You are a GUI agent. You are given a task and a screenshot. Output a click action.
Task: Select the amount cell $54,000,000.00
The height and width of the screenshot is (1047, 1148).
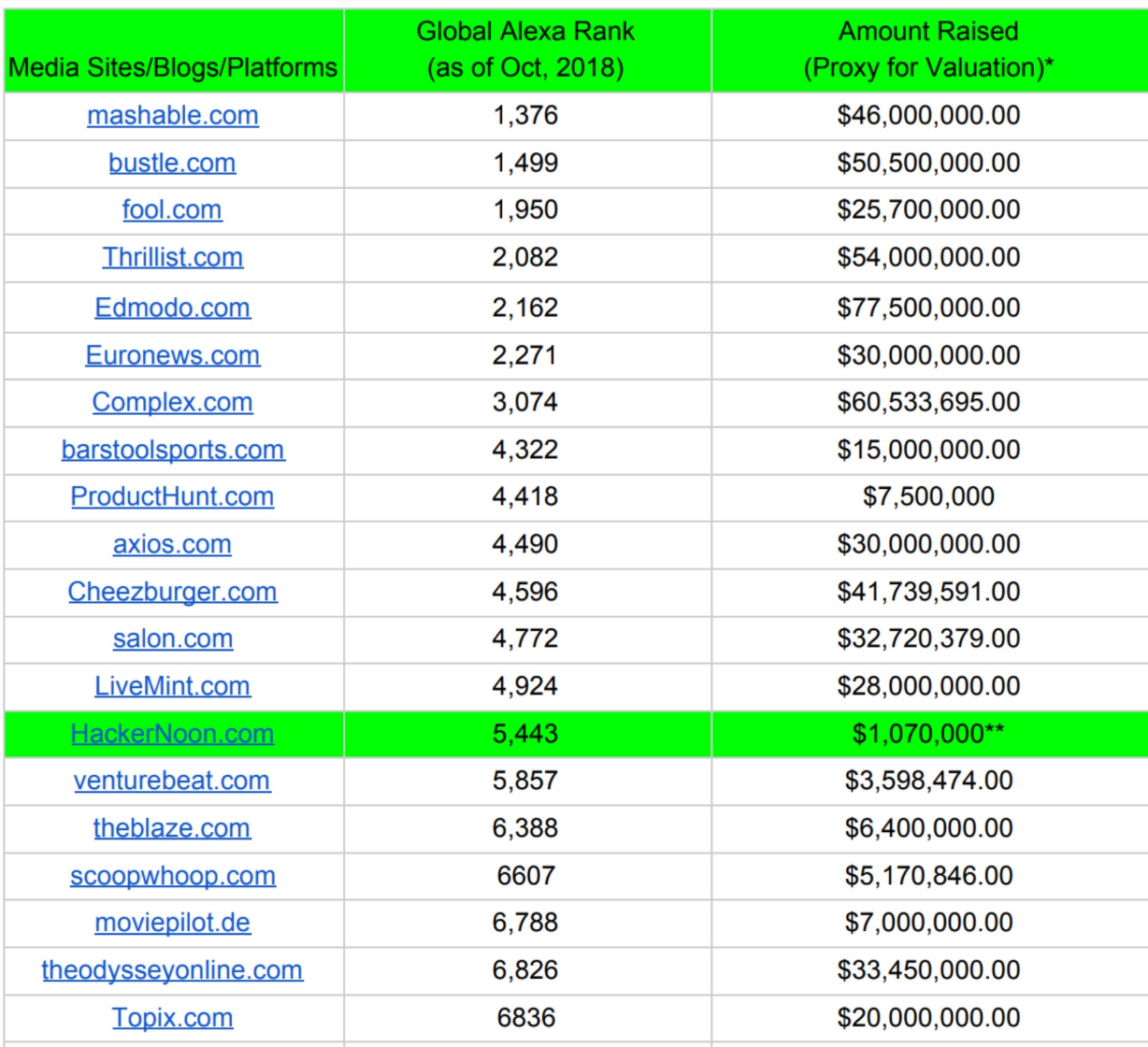pos(929,257)
